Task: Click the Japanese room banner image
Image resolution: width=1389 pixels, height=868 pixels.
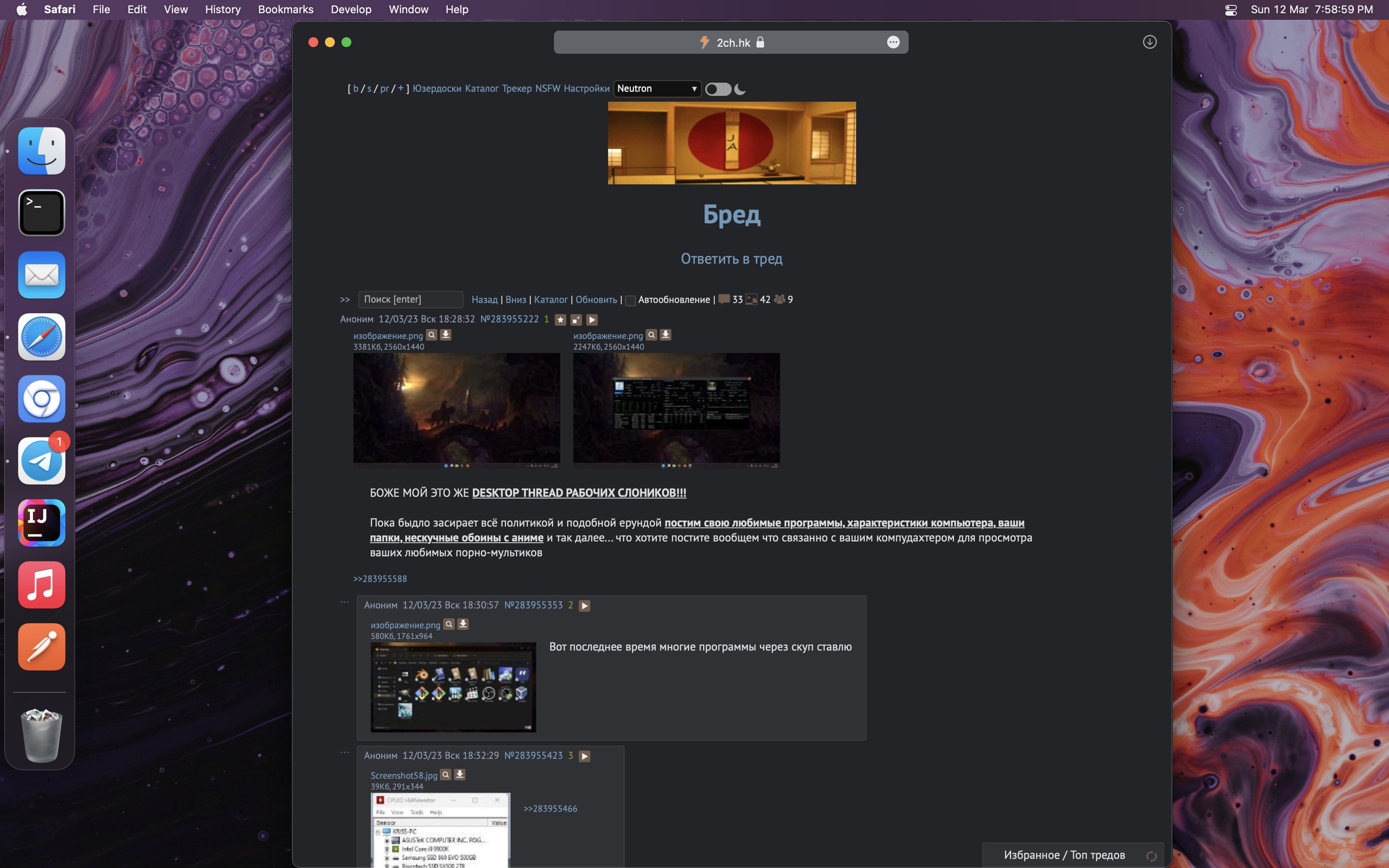Action: point(732,143)
